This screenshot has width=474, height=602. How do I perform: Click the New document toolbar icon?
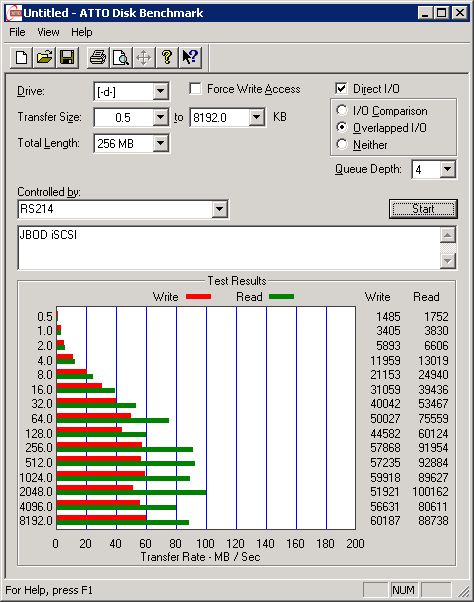[x=21, y=58]
